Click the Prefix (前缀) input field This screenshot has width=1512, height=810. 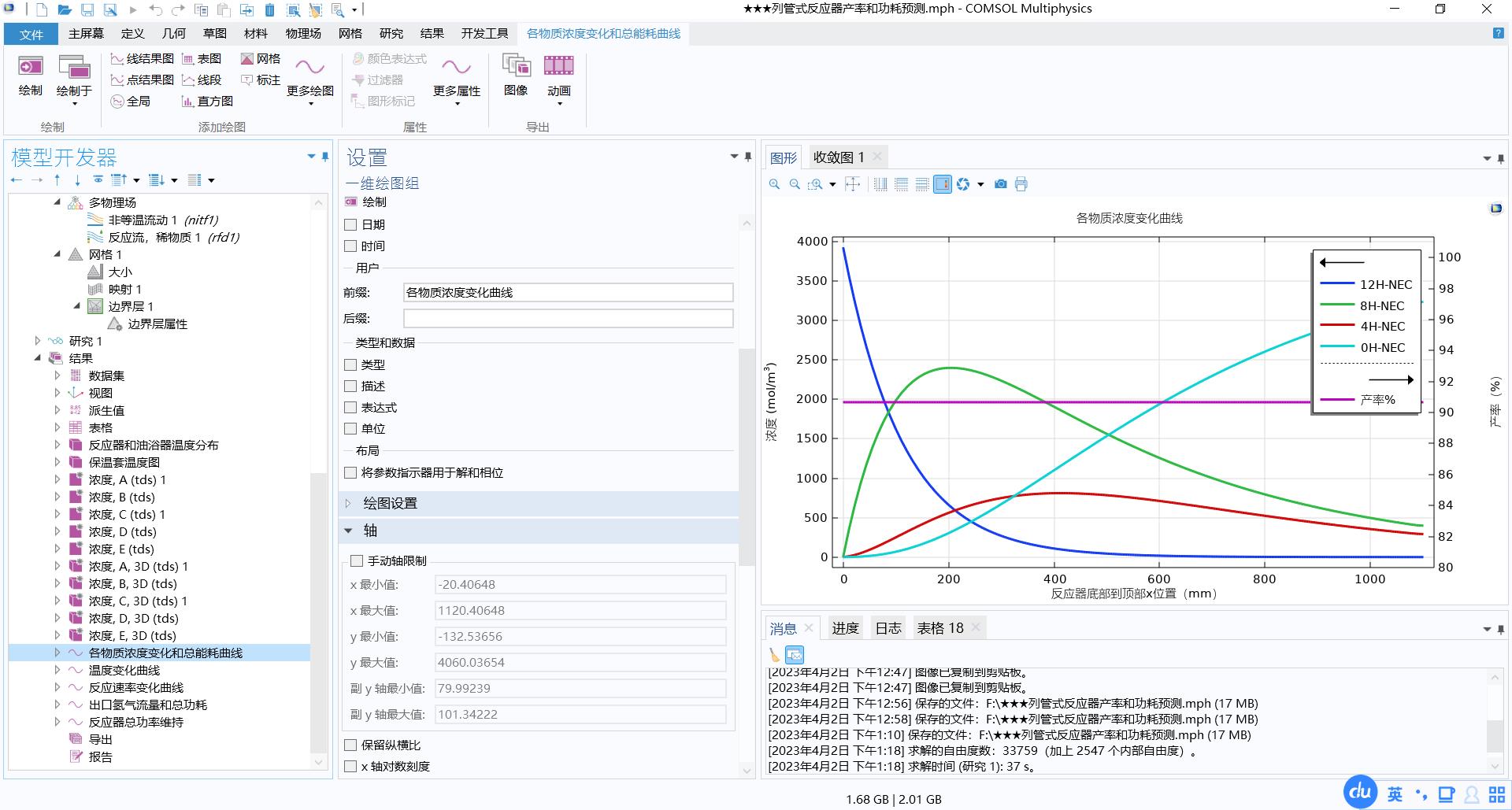[x=568, y=293]
